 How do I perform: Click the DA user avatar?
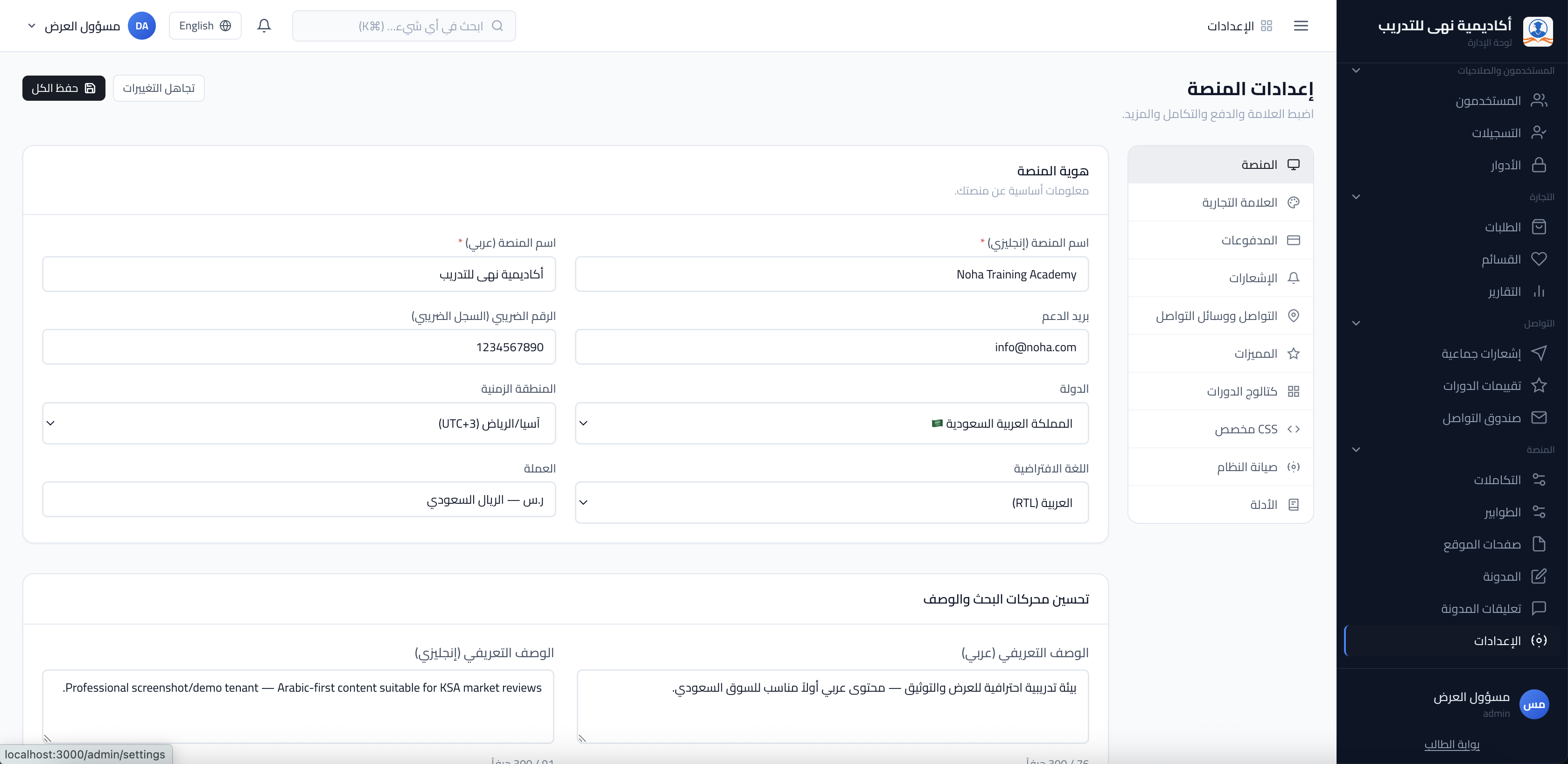(x=142, y=26)
